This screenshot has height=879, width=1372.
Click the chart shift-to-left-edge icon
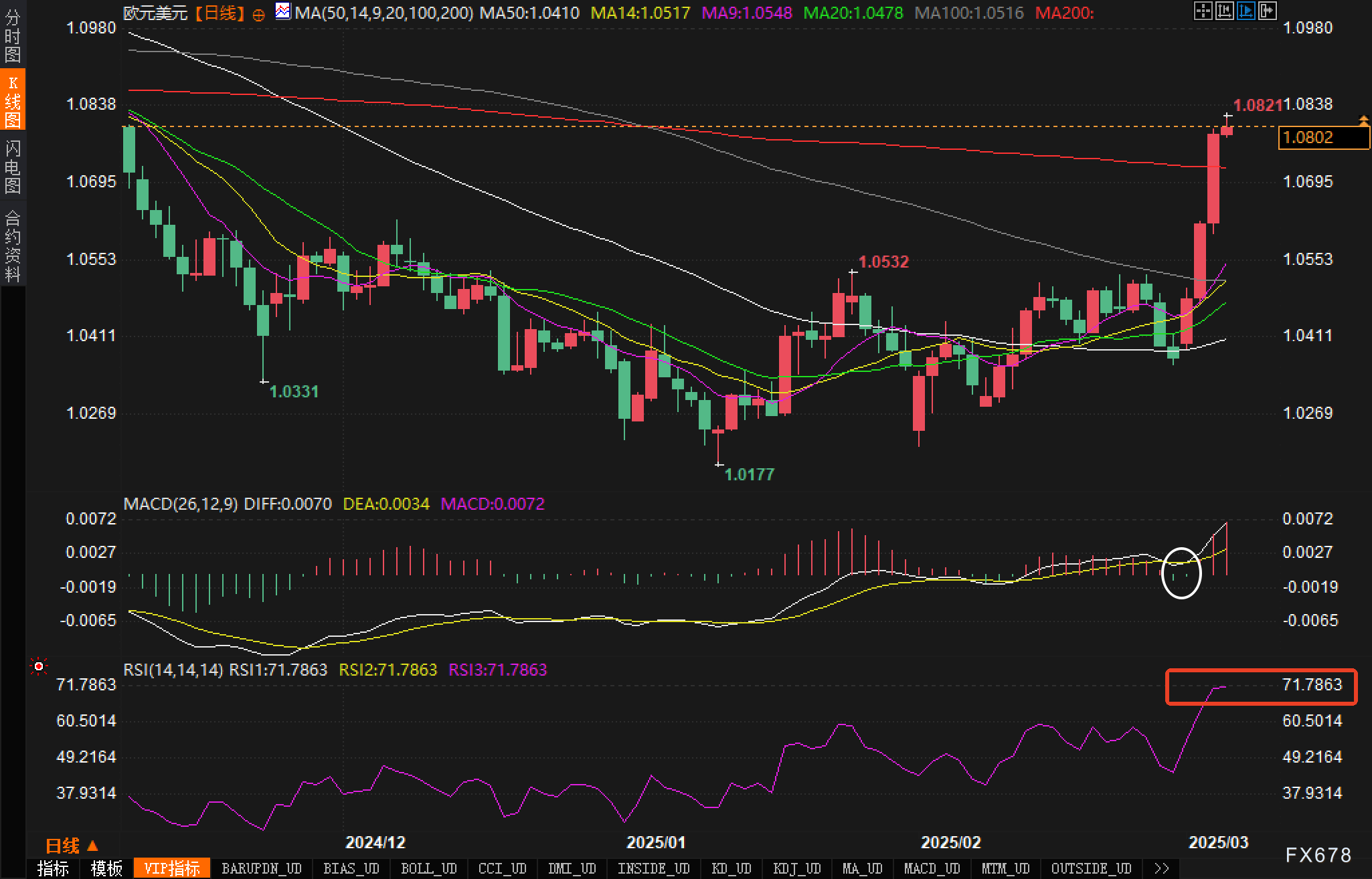1224,11
